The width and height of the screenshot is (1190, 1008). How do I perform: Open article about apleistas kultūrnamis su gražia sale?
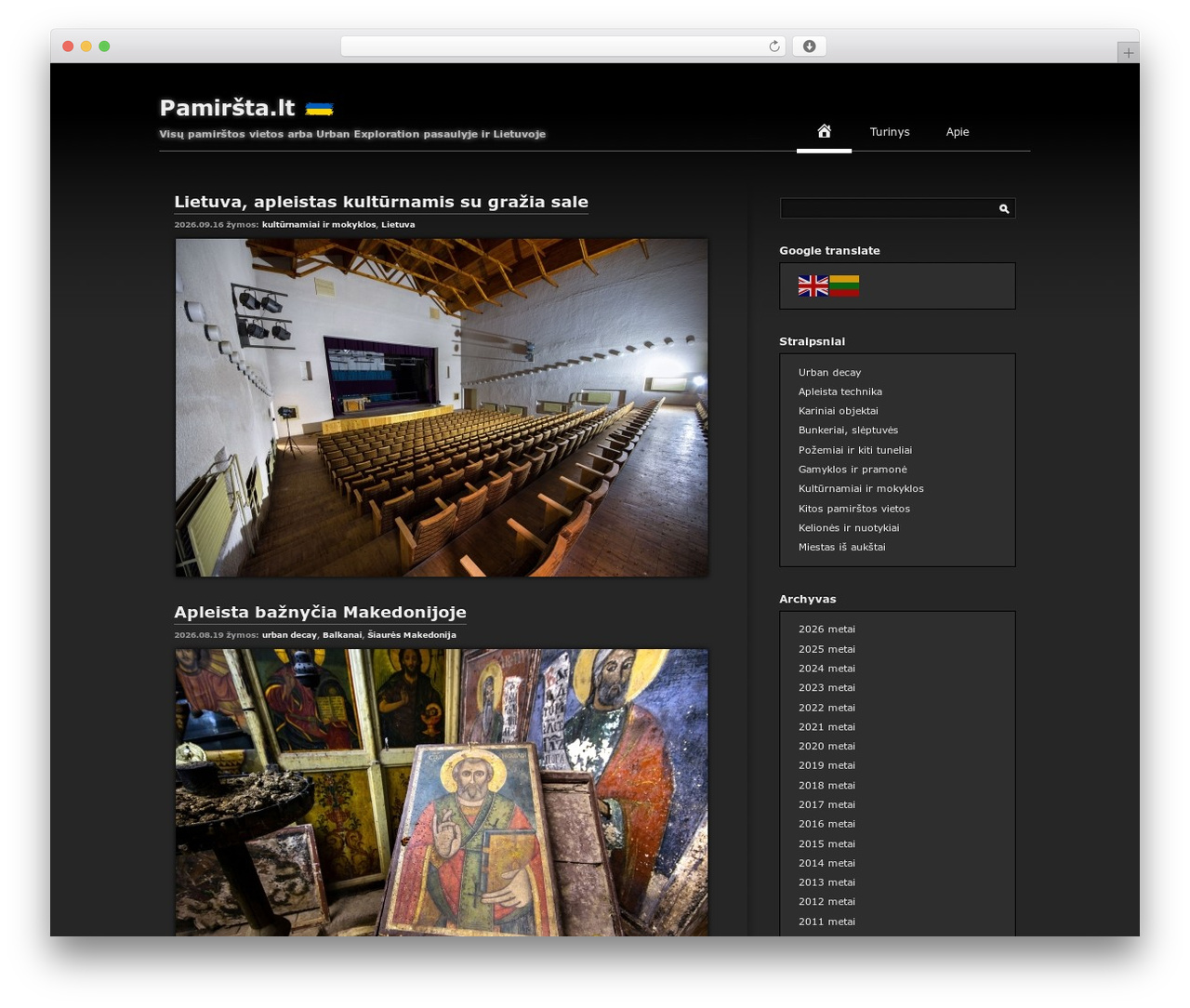(381, 202)
